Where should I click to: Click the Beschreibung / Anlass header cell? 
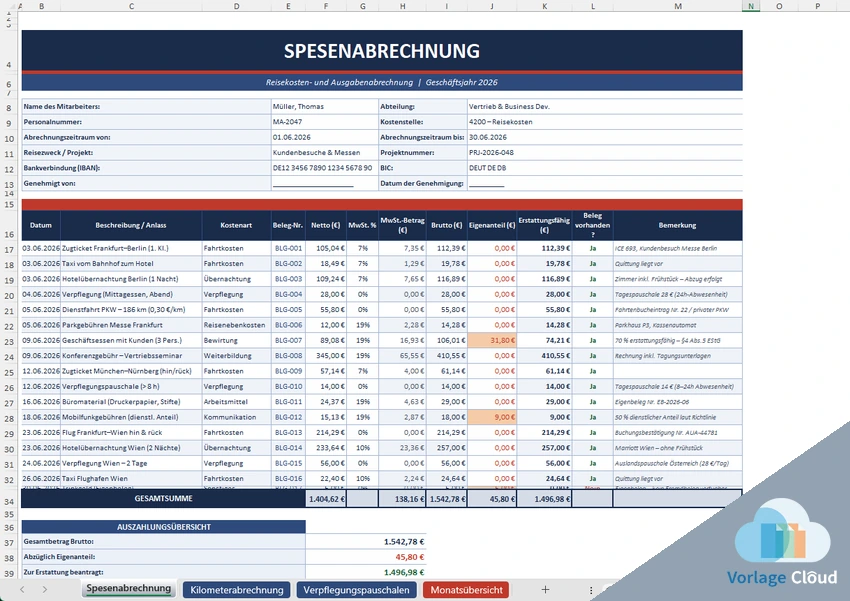click(x=131, y=225)
